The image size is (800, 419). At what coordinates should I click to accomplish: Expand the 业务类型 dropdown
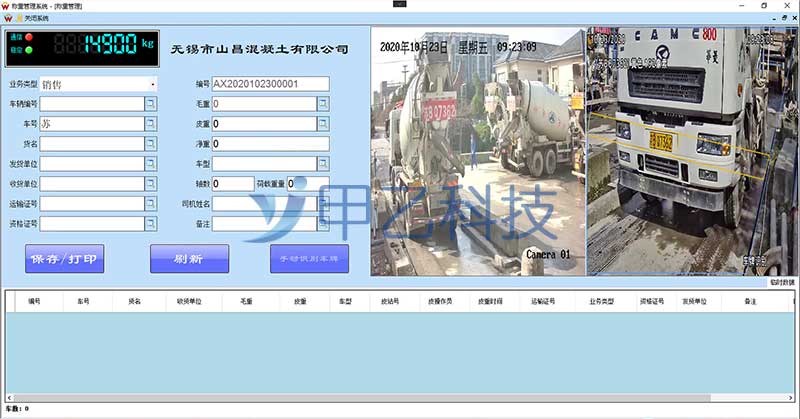pos(152,84)
